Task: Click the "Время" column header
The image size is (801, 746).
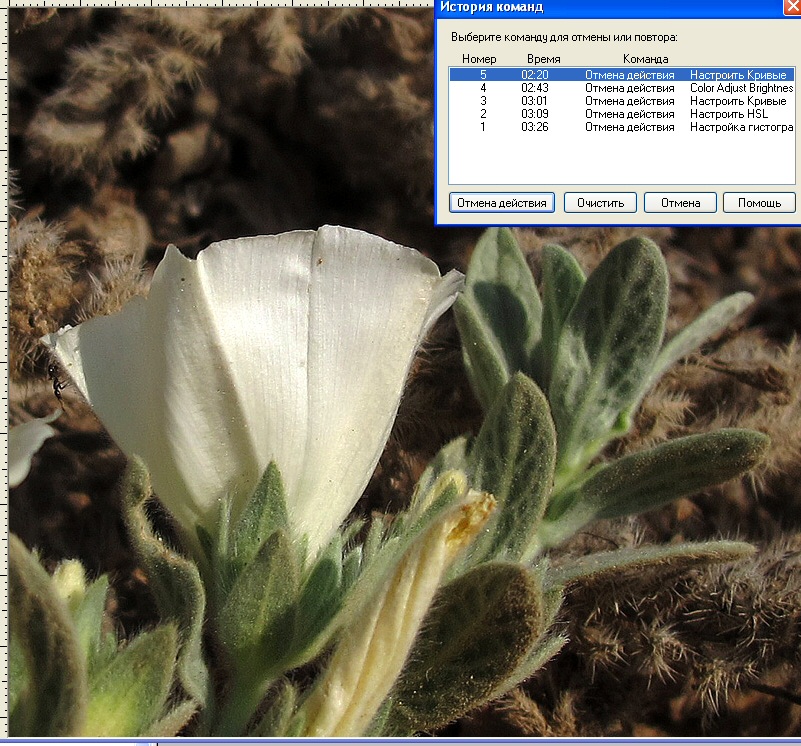Action: point(543,59)
